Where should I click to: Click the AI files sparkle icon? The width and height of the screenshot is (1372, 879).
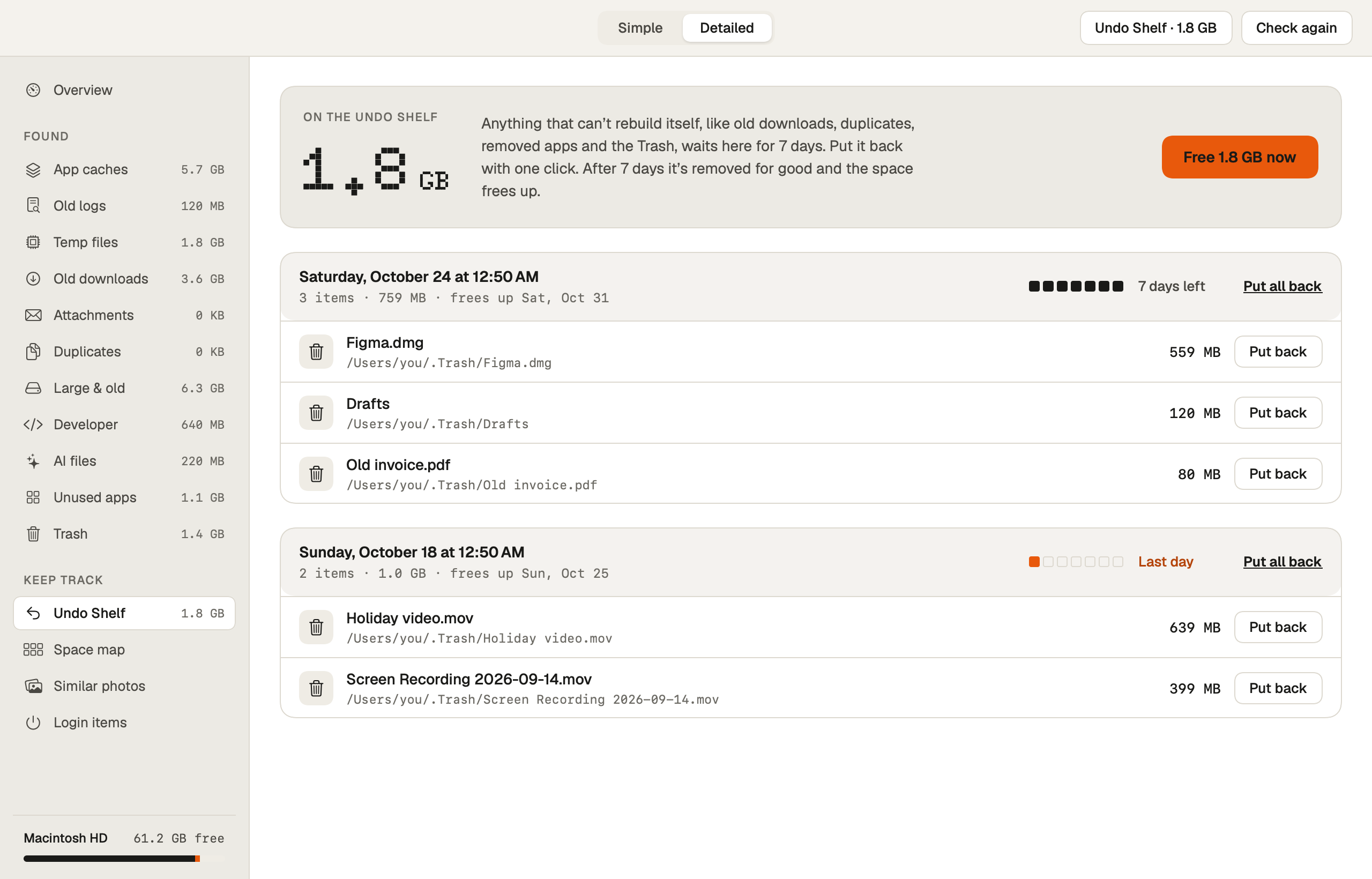point(33,461)
